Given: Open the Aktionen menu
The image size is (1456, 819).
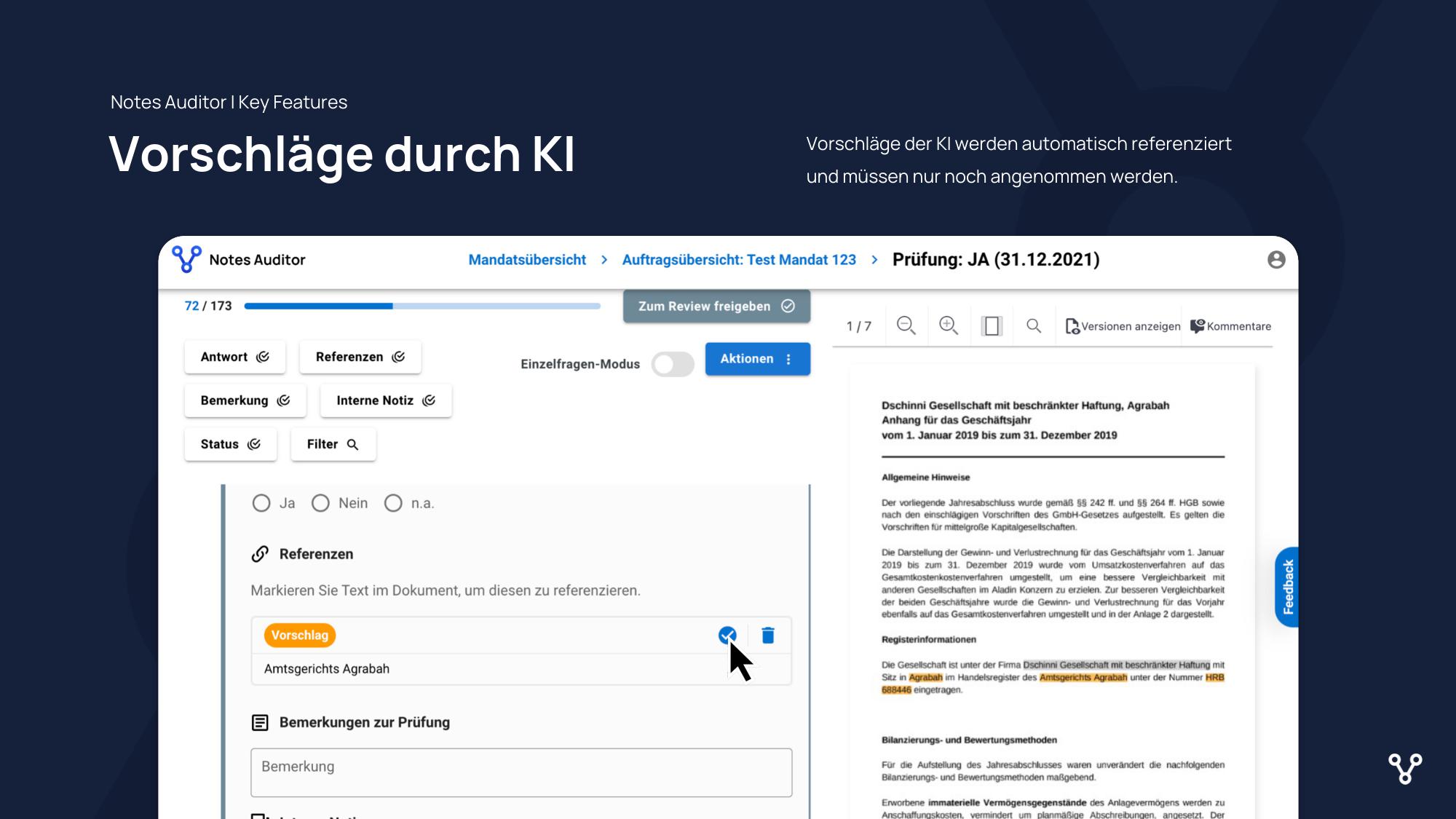Looking at the screenshot, I should point(757,359).
